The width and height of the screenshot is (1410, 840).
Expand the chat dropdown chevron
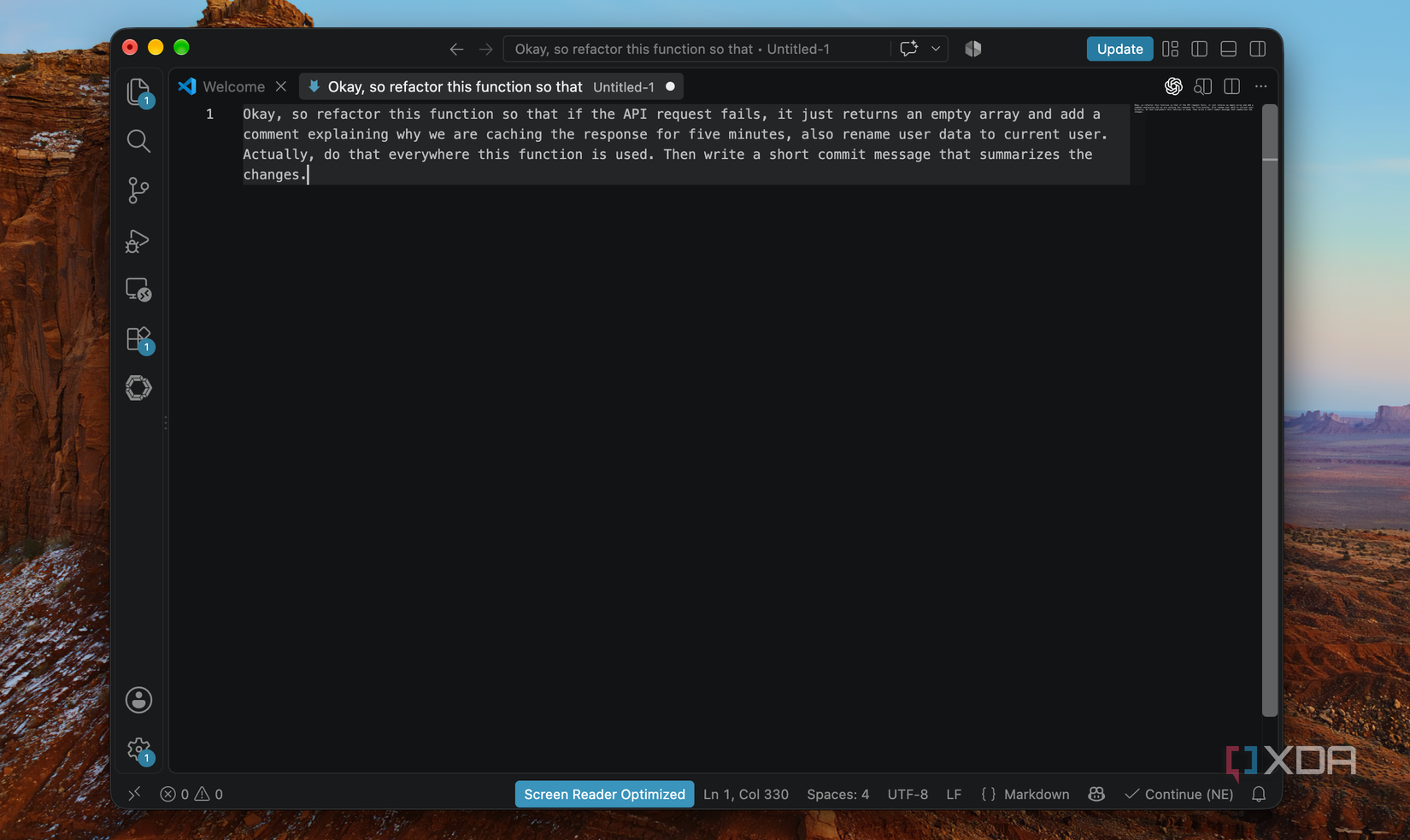coord(936,49)
